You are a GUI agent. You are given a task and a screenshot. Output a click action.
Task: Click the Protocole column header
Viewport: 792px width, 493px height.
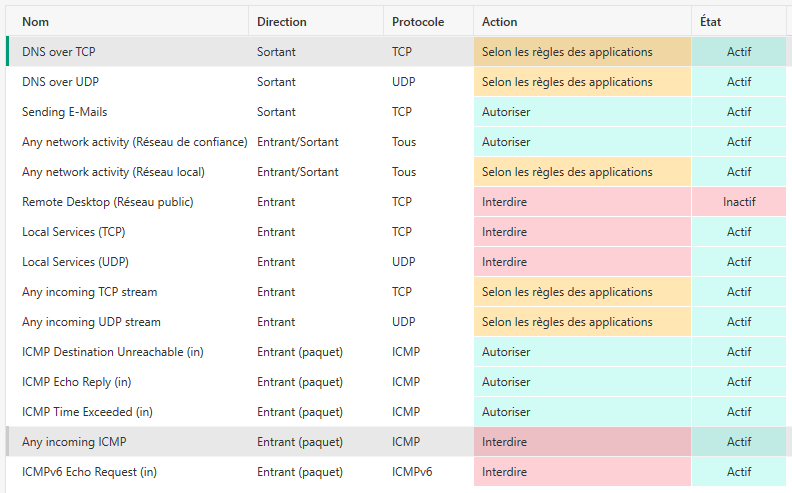click(419, 21)
